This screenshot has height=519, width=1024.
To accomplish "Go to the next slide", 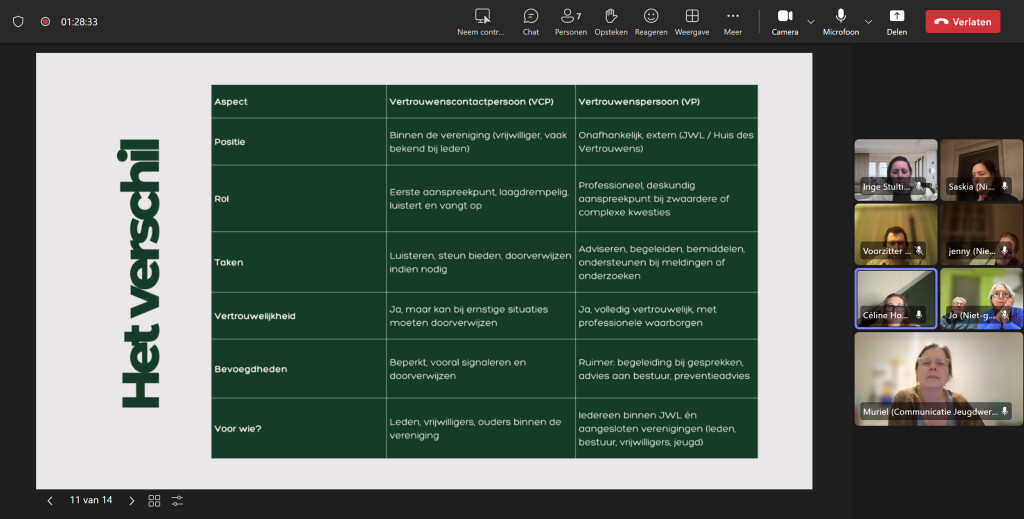I will pos(131,500).
